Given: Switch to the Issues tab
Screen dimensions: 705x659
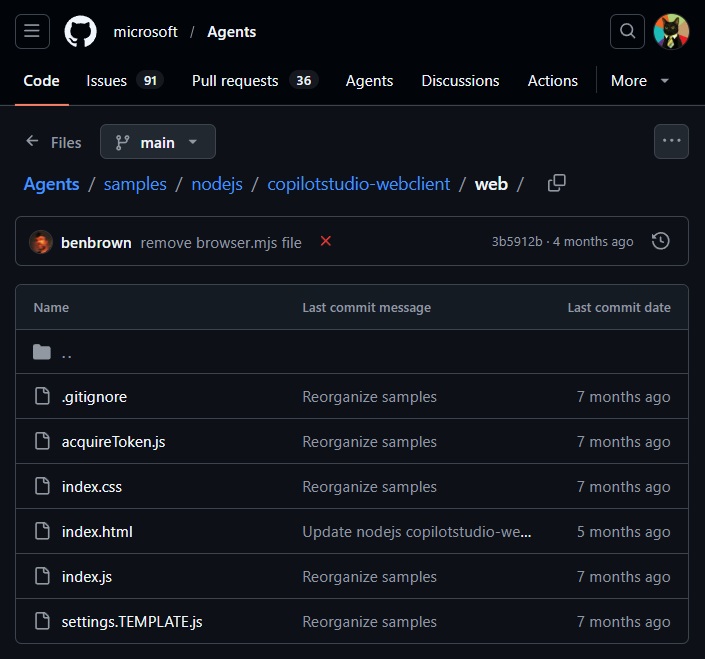Looking at the screenshot, I should 124,81.
